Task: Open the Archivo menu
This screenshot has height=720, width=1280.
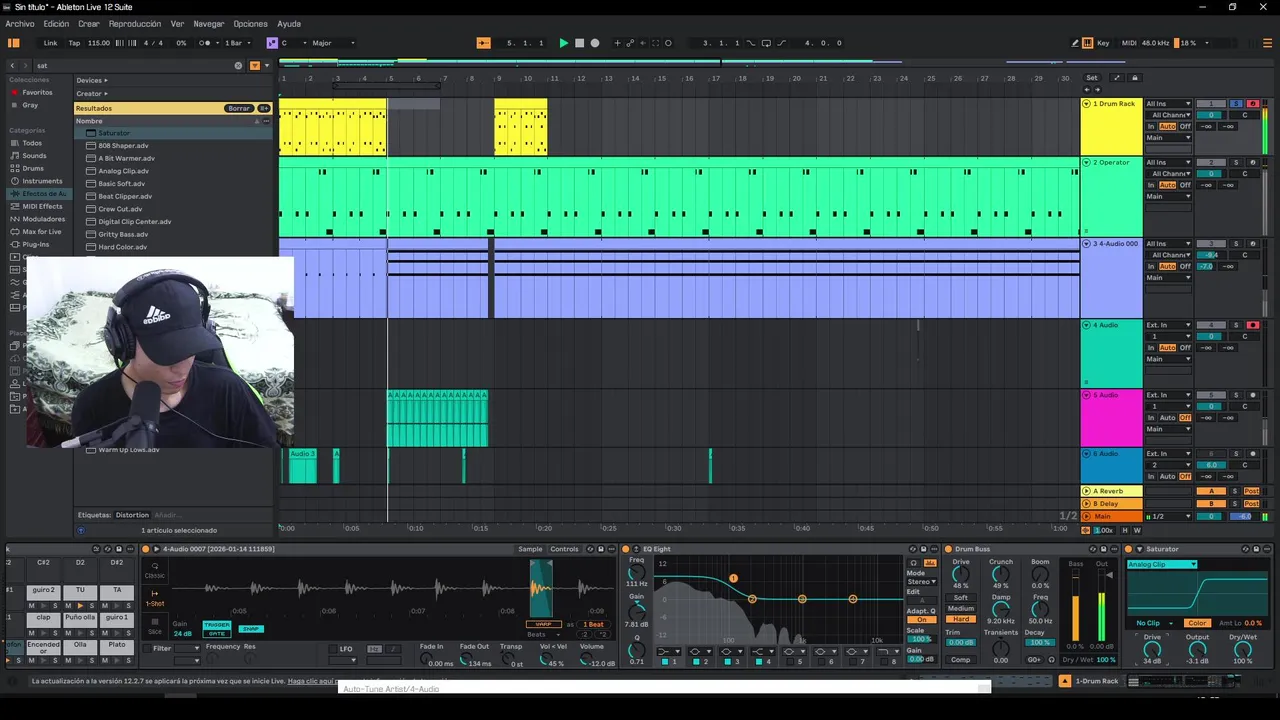Action: pos(20,24)
